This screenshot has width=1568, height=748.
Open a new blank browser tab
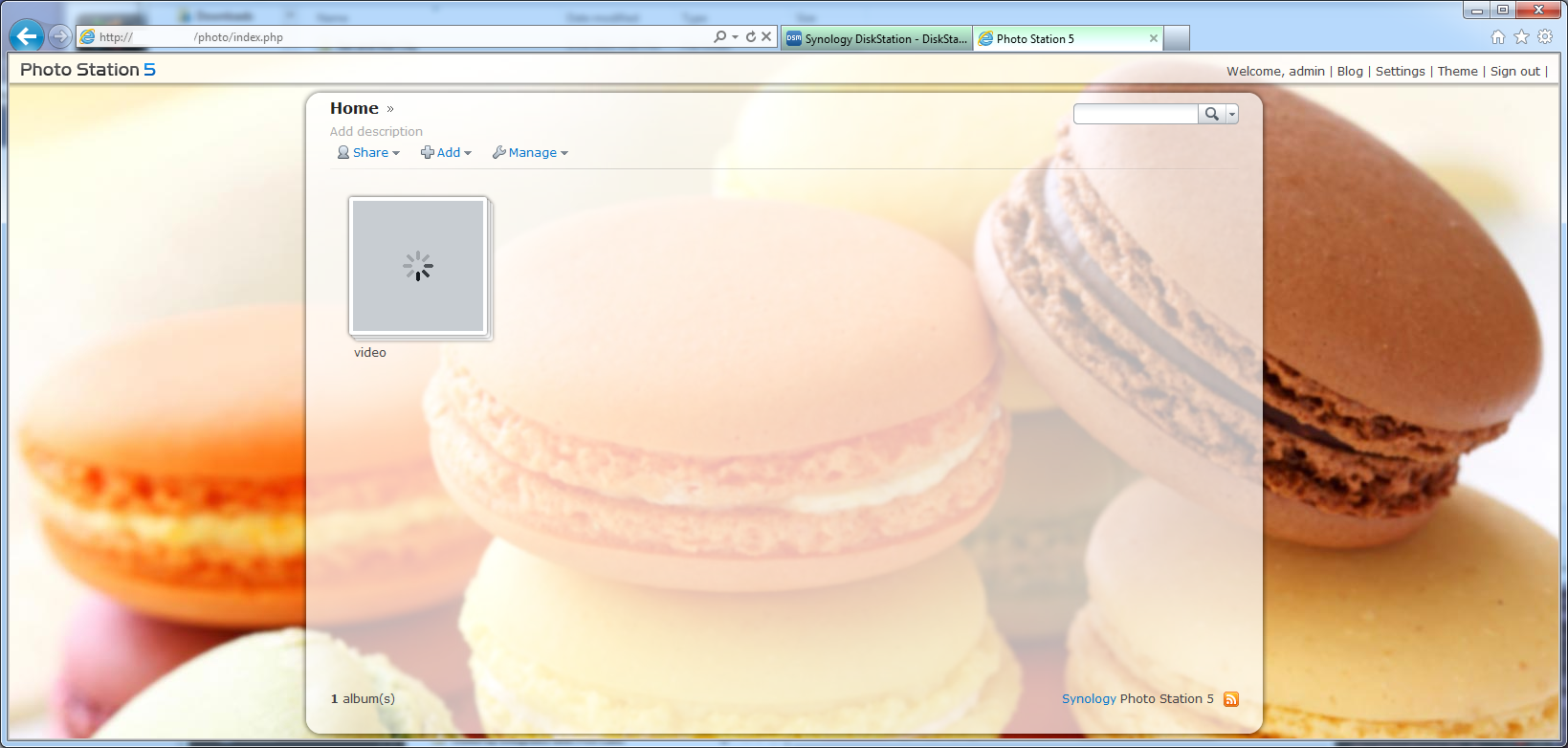(1177, 38)
